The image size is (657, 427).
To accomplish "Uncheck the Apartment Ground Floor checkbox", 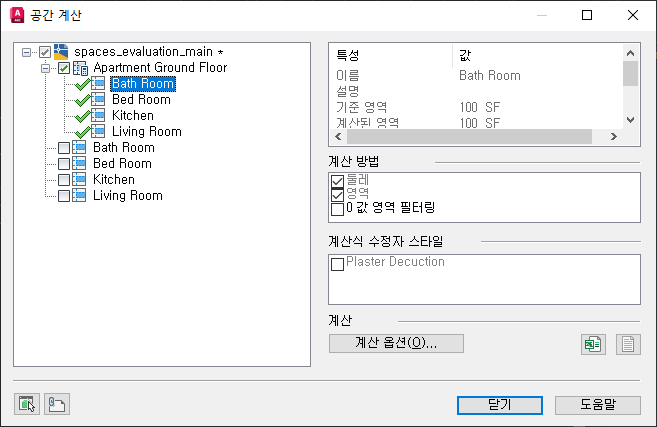I will coord(64,68).
